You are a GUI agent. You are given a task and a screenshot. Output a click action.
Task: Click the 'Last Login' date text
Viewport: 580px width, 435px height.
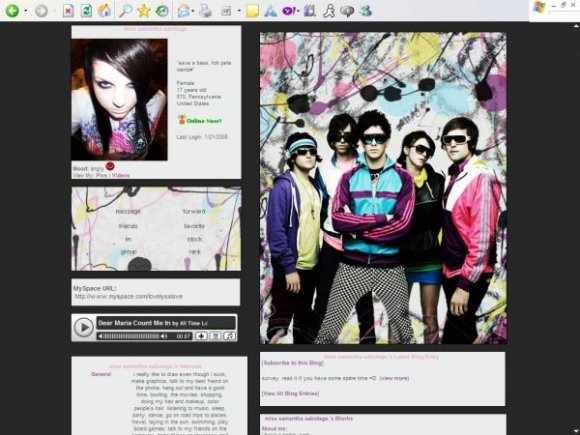point(202,137)
